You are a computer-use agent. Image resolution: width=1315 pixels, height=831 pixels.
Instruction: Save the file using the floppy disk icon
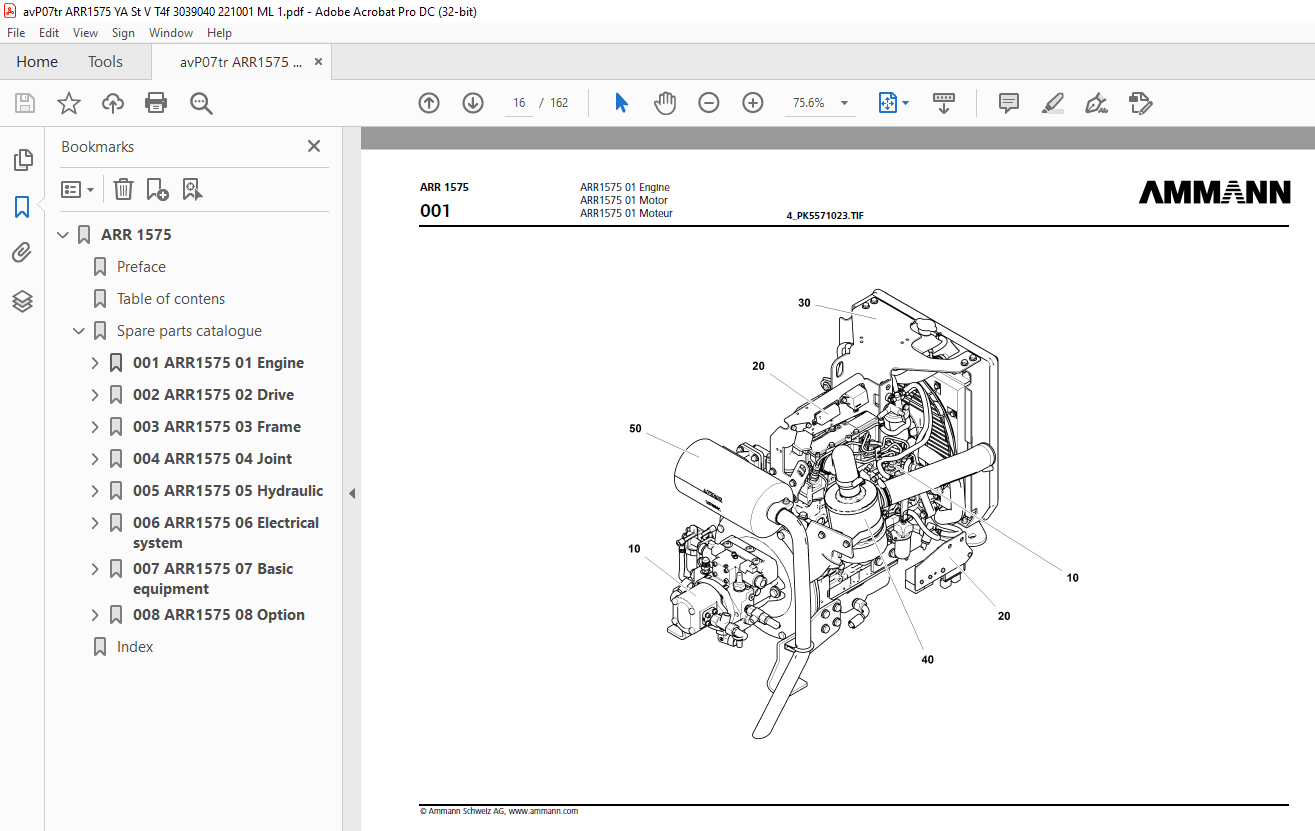25,103
